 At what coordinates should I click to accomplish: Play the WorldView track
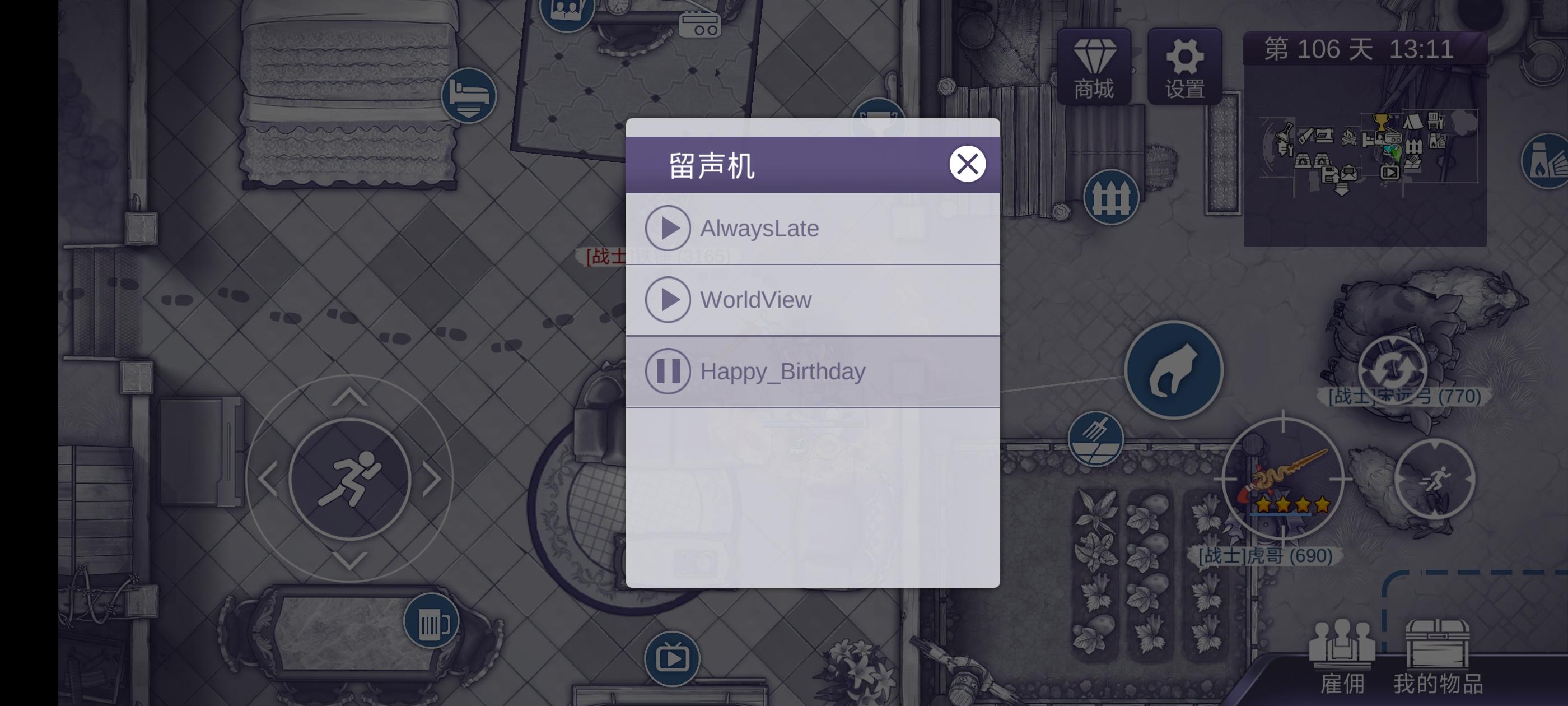668,300
